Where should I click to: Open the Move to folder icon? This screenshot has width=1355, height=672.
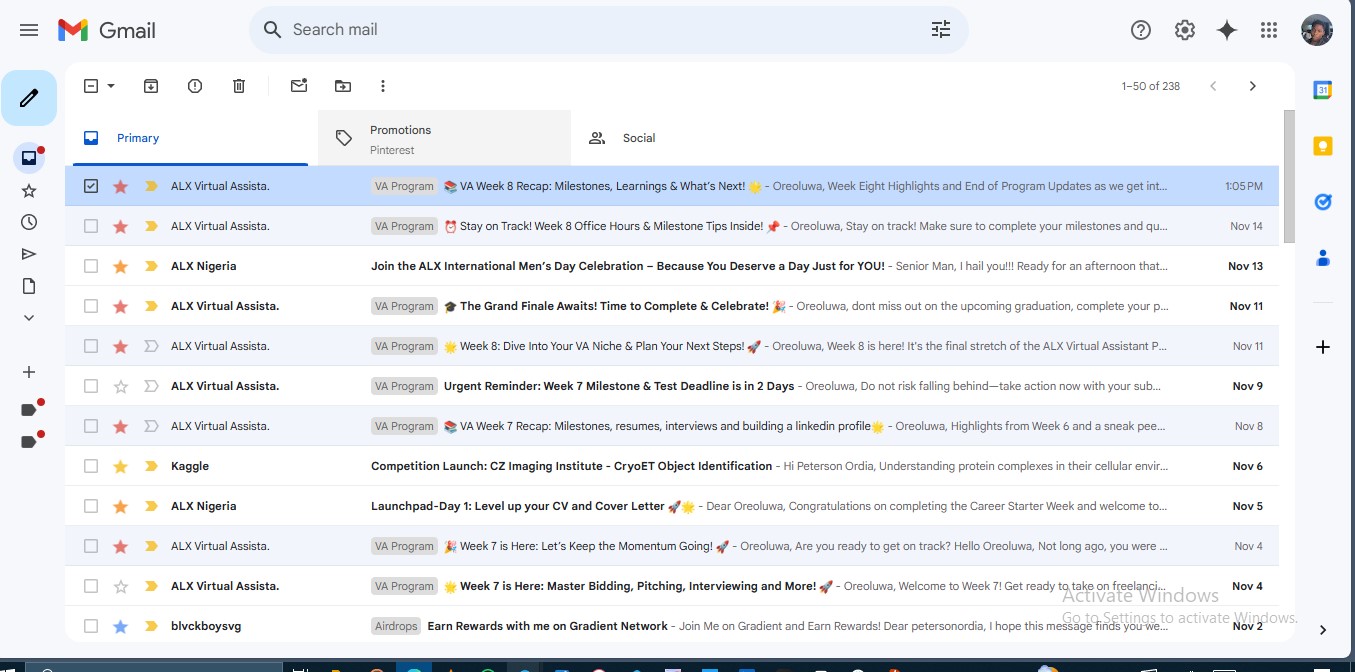pos(343,86)
